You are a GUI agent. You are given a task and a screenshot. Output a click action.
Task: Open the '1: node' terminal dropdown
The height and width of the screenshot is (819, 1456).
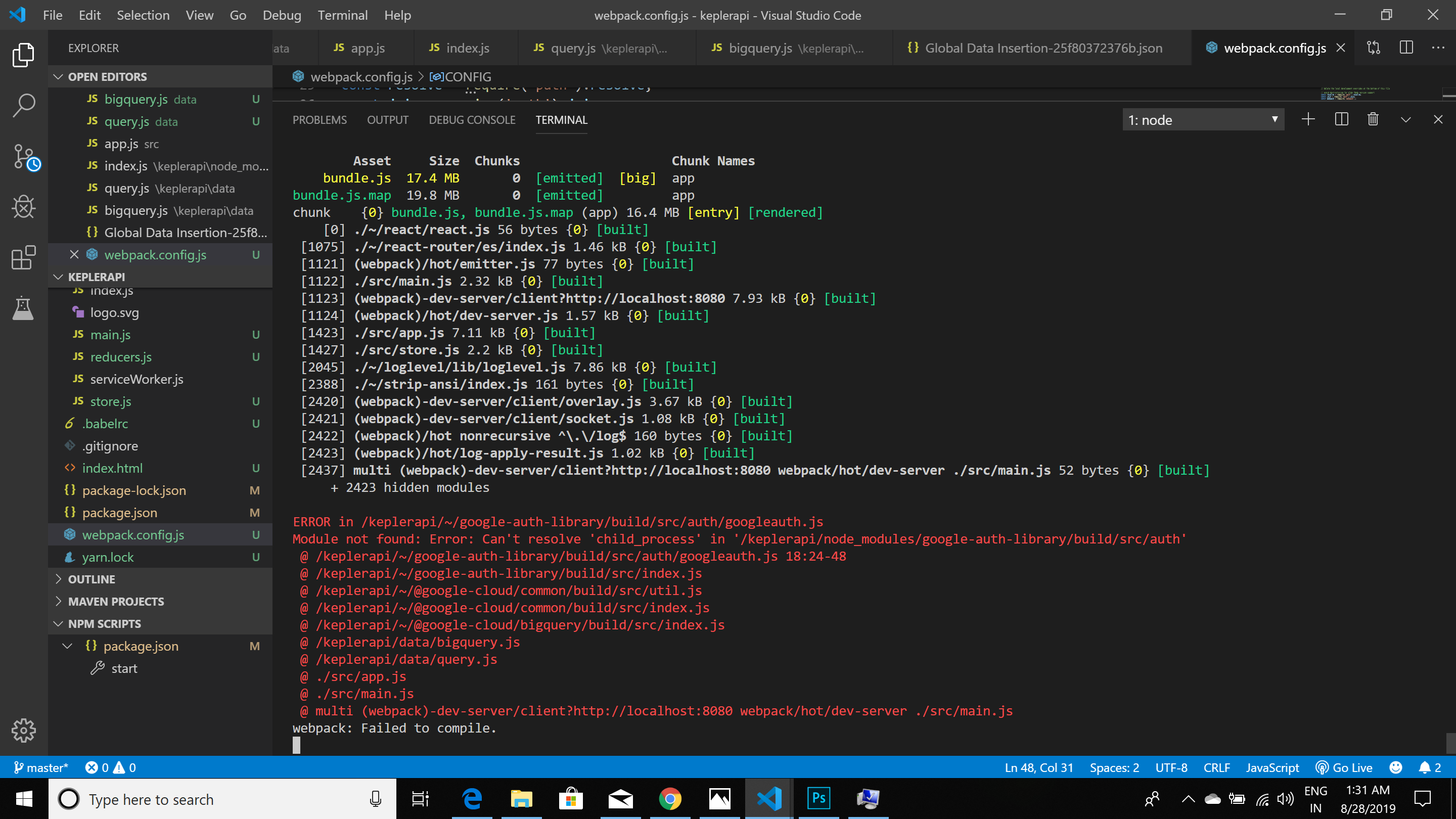(1203, 119)
